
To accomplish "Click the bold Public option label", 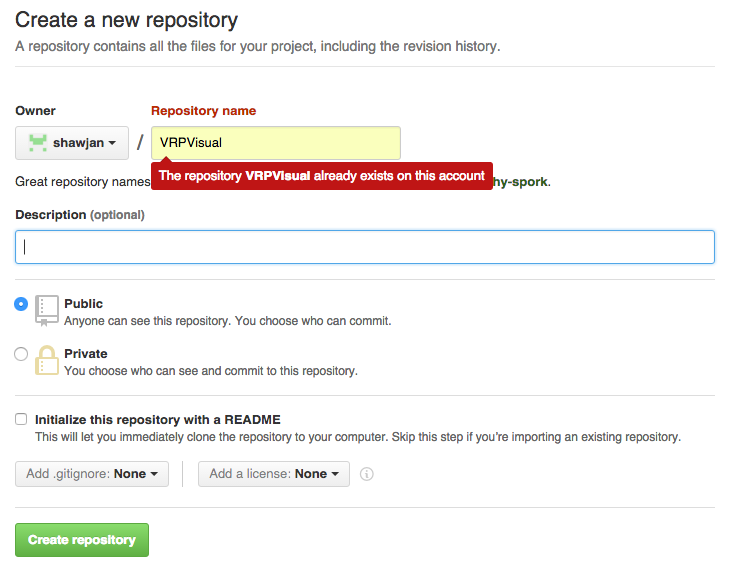I will click(x=83, y=304).
